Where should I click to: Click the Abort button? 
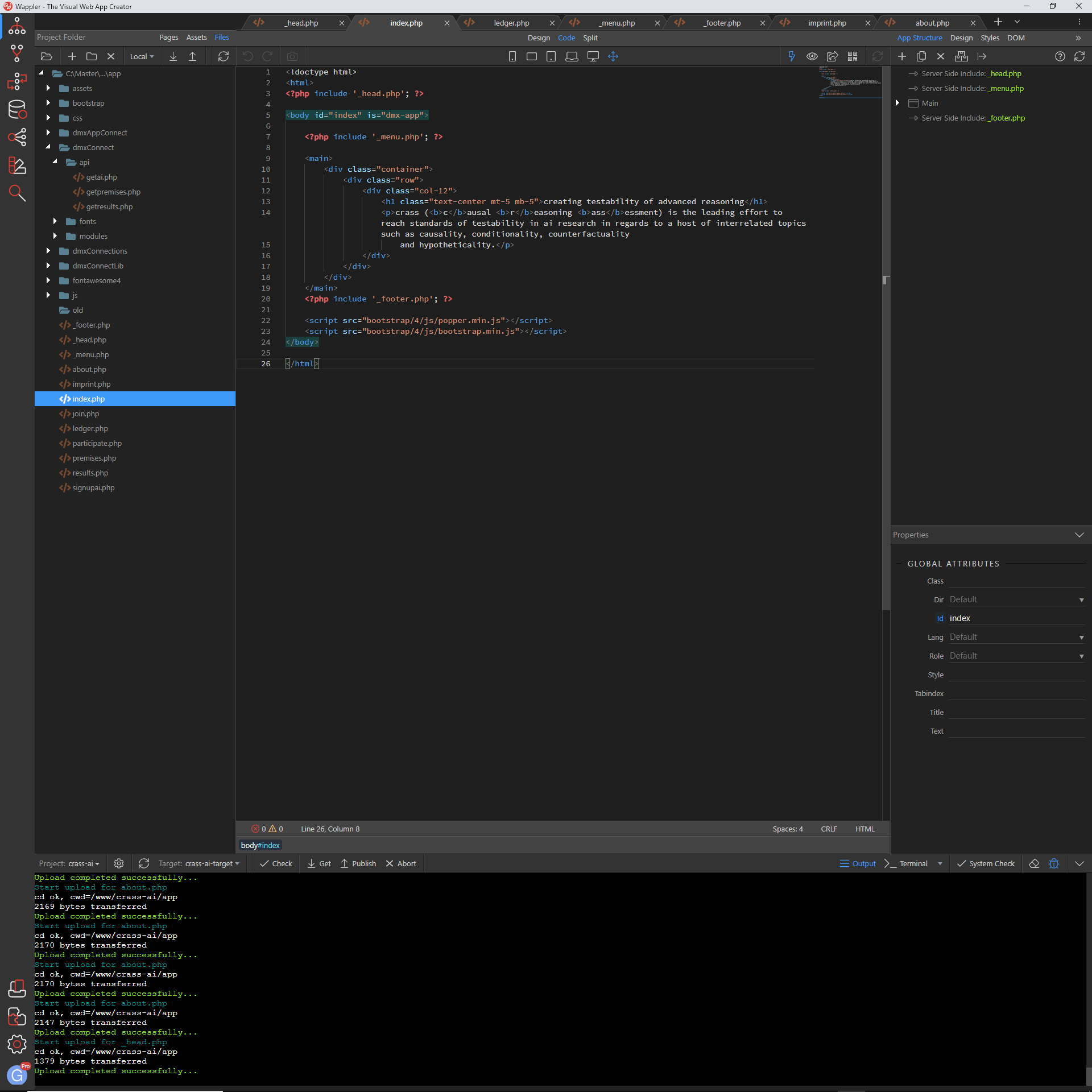click(x=401, y=863)
